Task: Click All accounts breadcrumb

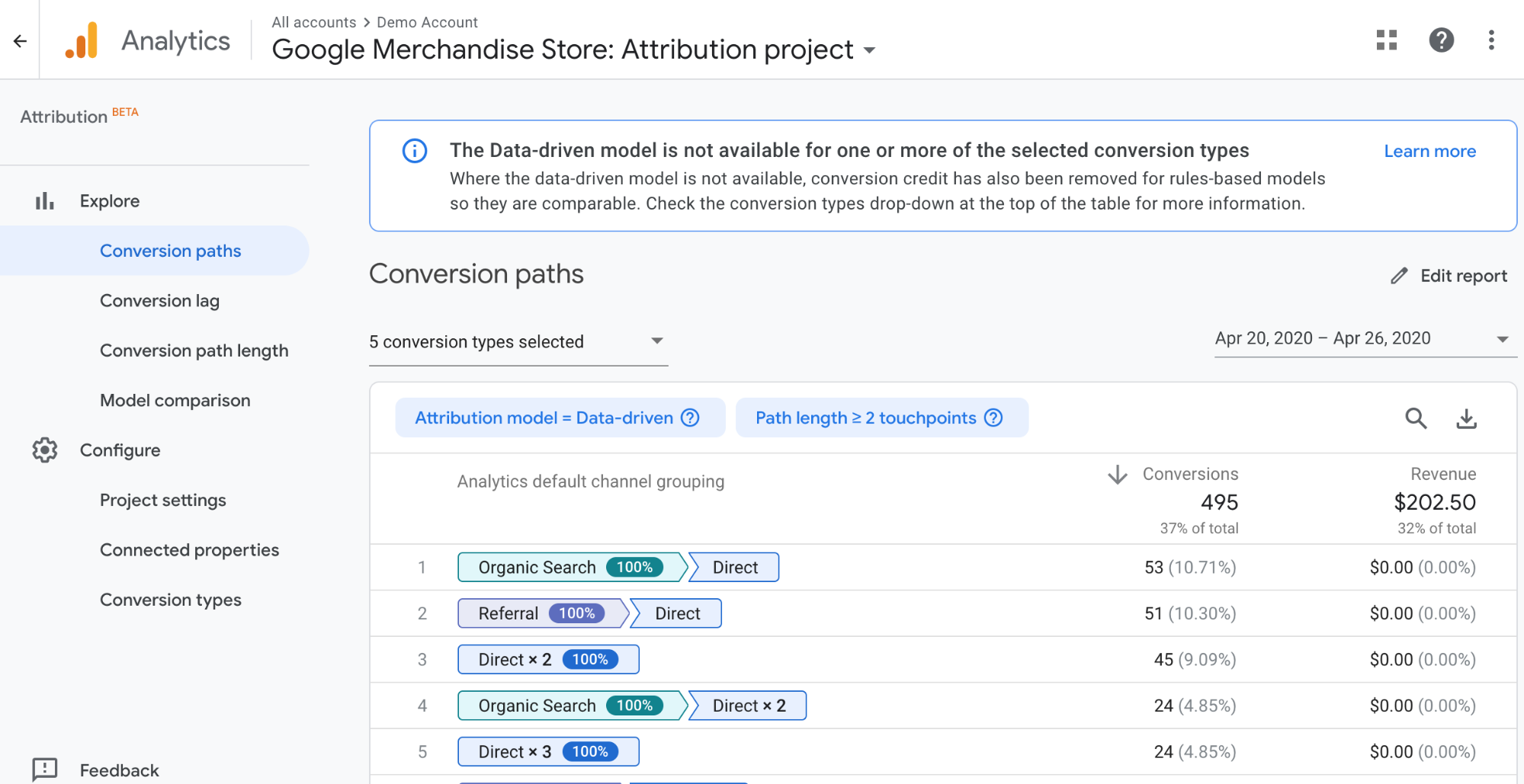Action: [313, 22]
